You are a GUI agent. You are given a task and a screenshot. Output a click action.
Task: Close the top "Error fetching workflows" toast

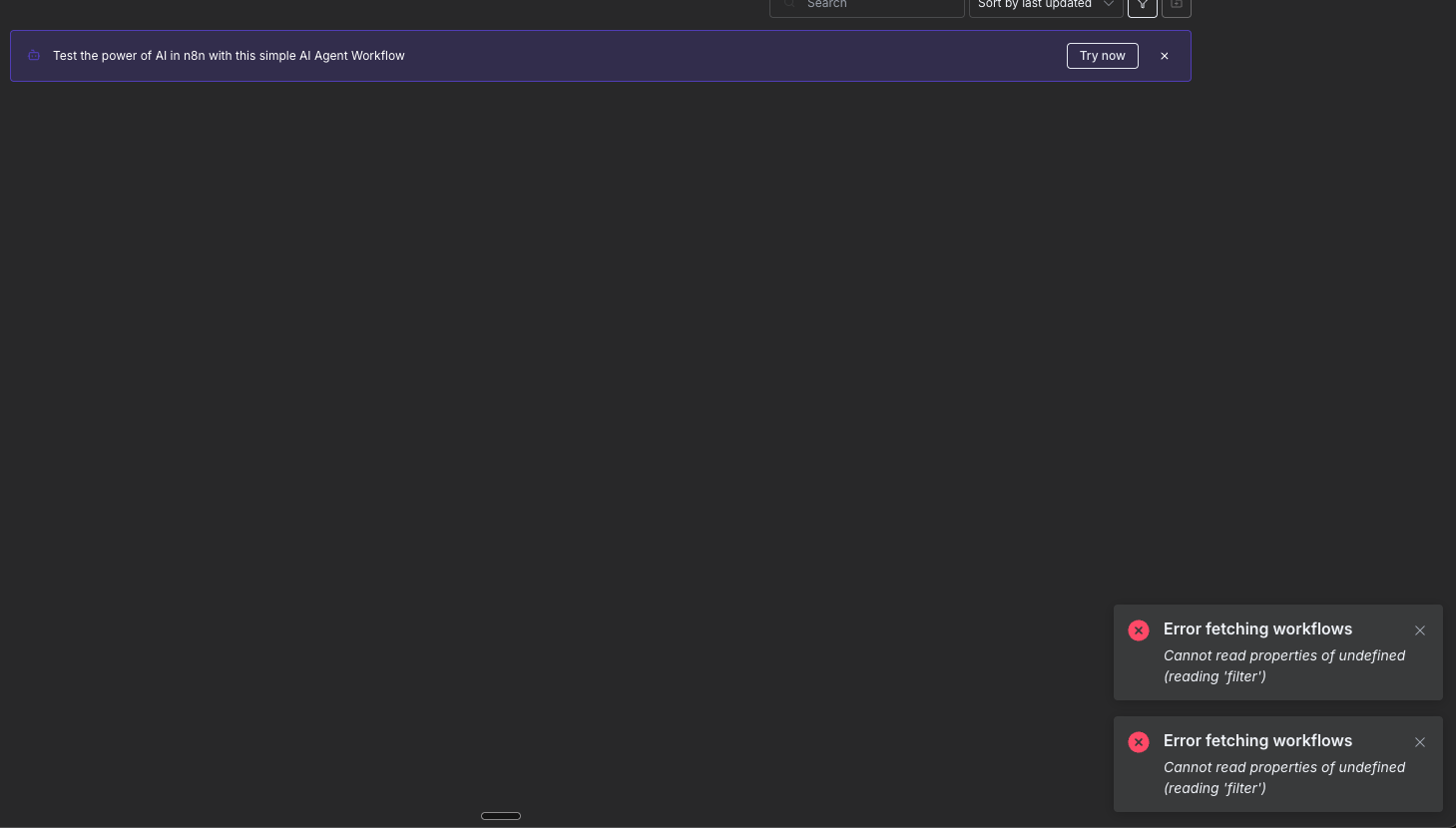point(1419,630)
